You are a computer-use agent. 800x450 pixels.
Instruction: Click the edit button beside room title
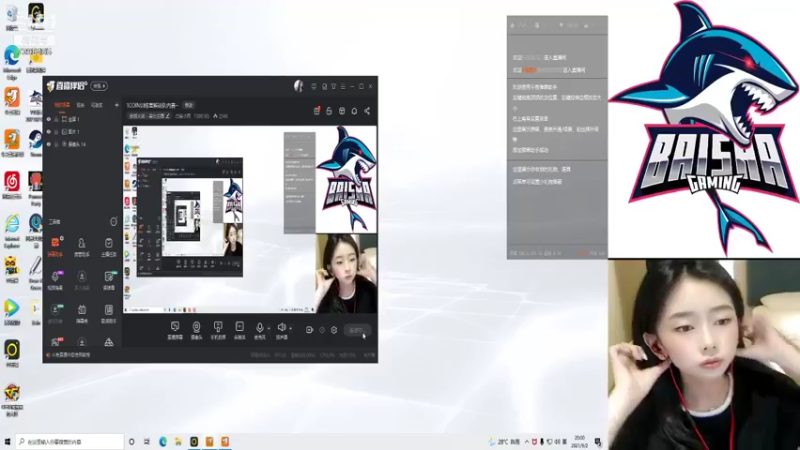click(x=189, y=105)
